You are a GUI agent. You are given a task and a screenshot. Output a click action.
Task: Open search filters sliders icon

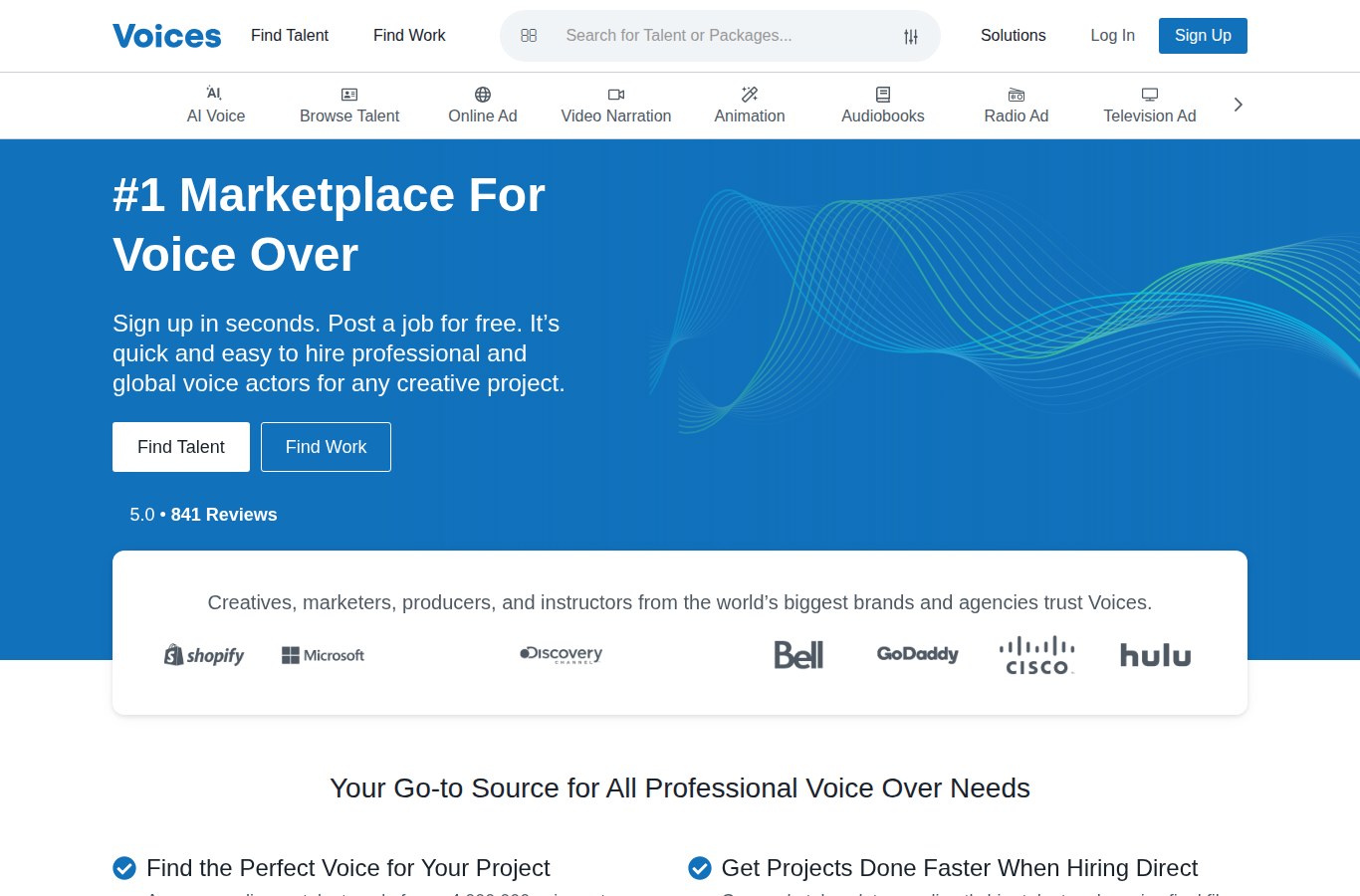pos(911,37)
